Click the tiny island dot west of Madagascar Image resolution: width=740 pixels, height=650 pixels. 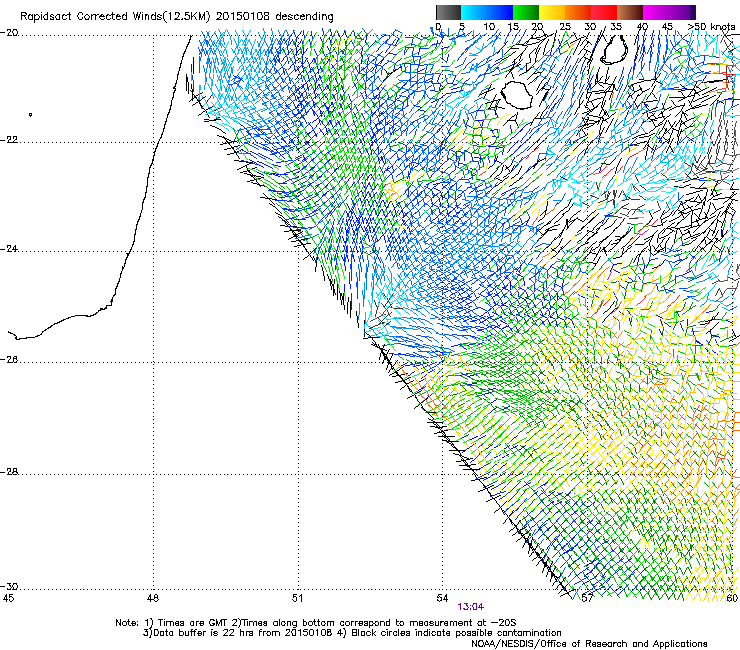pos(31,115)
